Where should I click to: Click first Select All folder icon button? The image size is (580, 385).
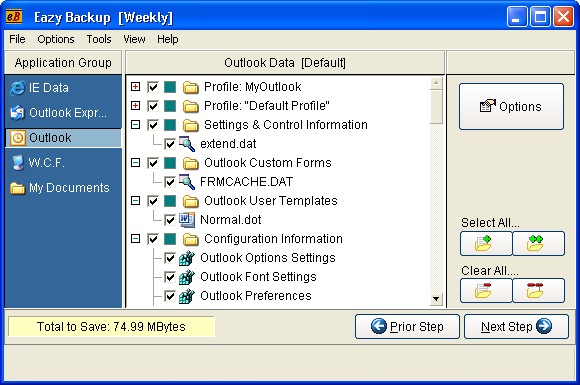point(486,243)
